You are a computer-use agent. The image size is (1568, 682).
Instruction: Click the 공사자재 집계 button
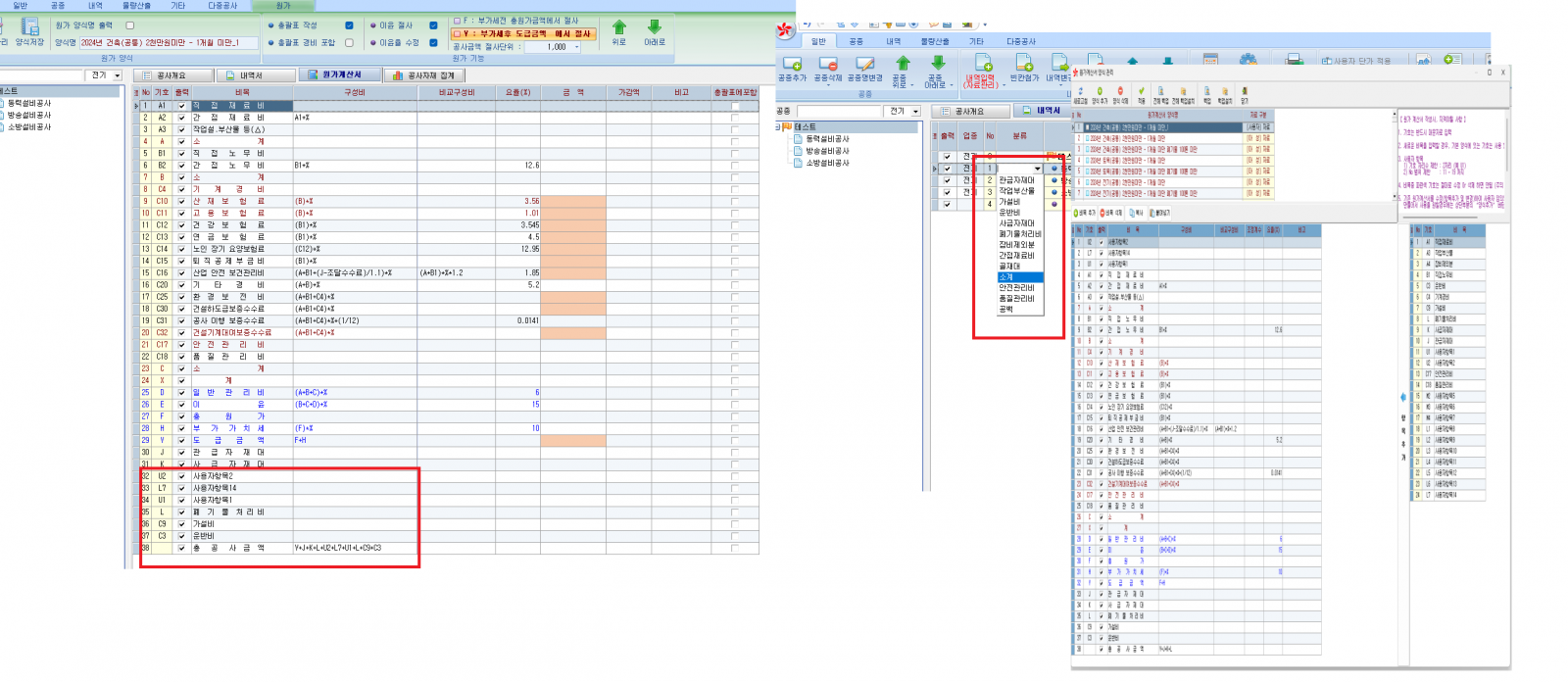424,75
